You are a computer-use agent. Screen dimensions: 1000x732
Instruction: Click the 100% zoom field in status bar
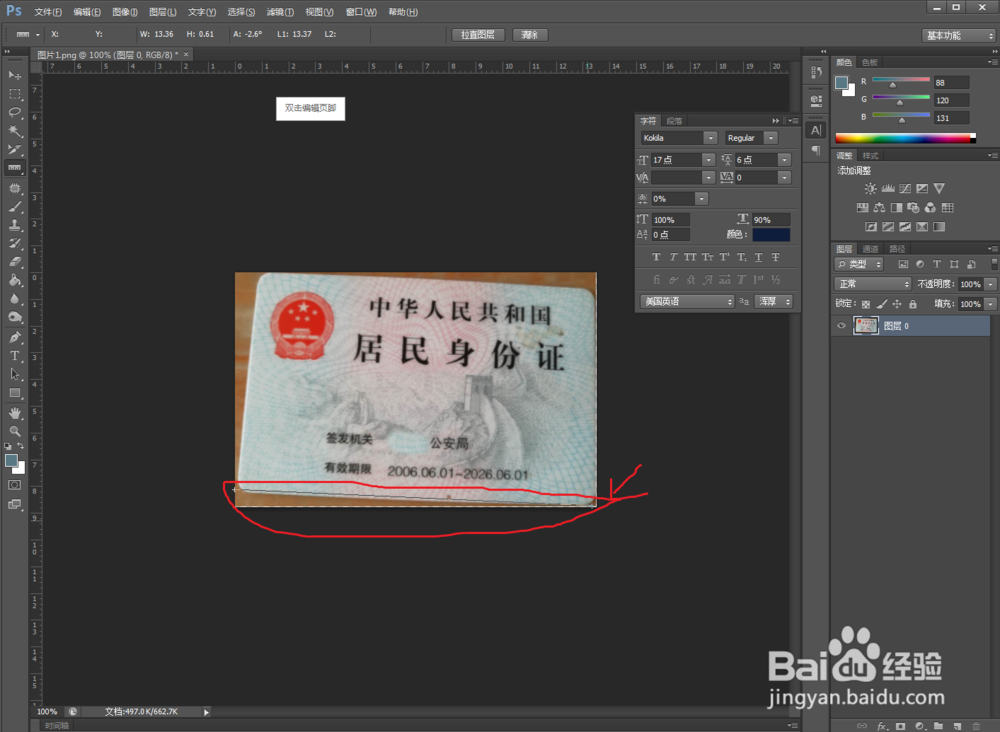[x=47, y=712]
